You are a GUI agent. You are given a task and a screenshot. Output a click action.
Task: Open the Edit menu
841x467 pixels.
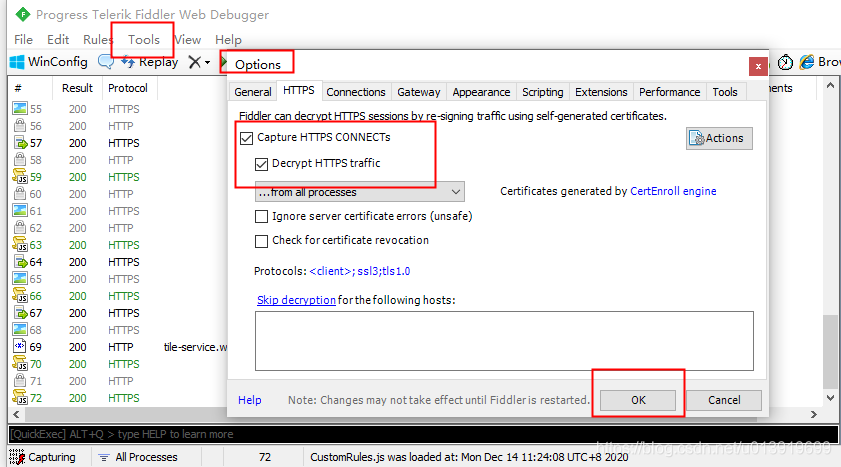(x=58, y=40)
